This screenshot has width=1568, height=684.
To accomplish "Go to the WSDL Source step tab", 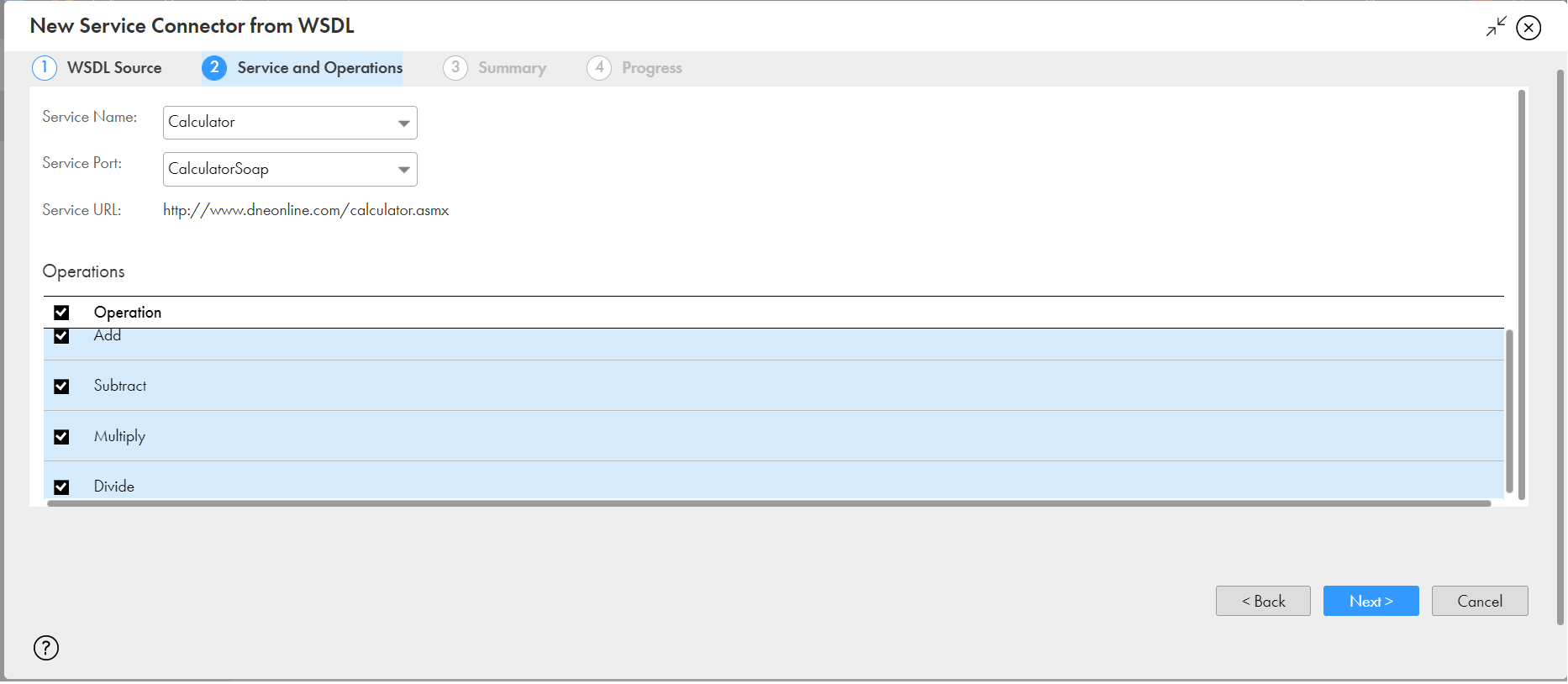I will tap(97, 67).
